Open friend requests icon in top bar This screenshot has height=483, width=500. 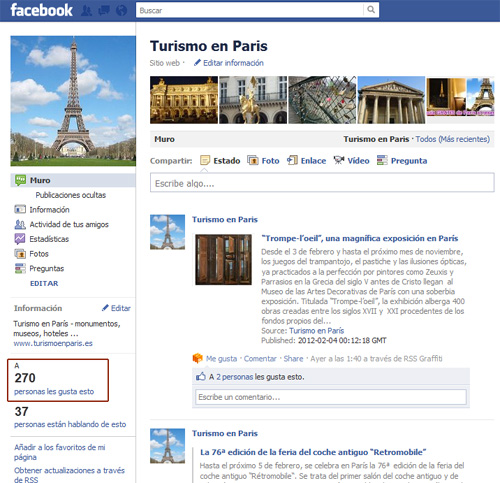(x=87, y=11)
